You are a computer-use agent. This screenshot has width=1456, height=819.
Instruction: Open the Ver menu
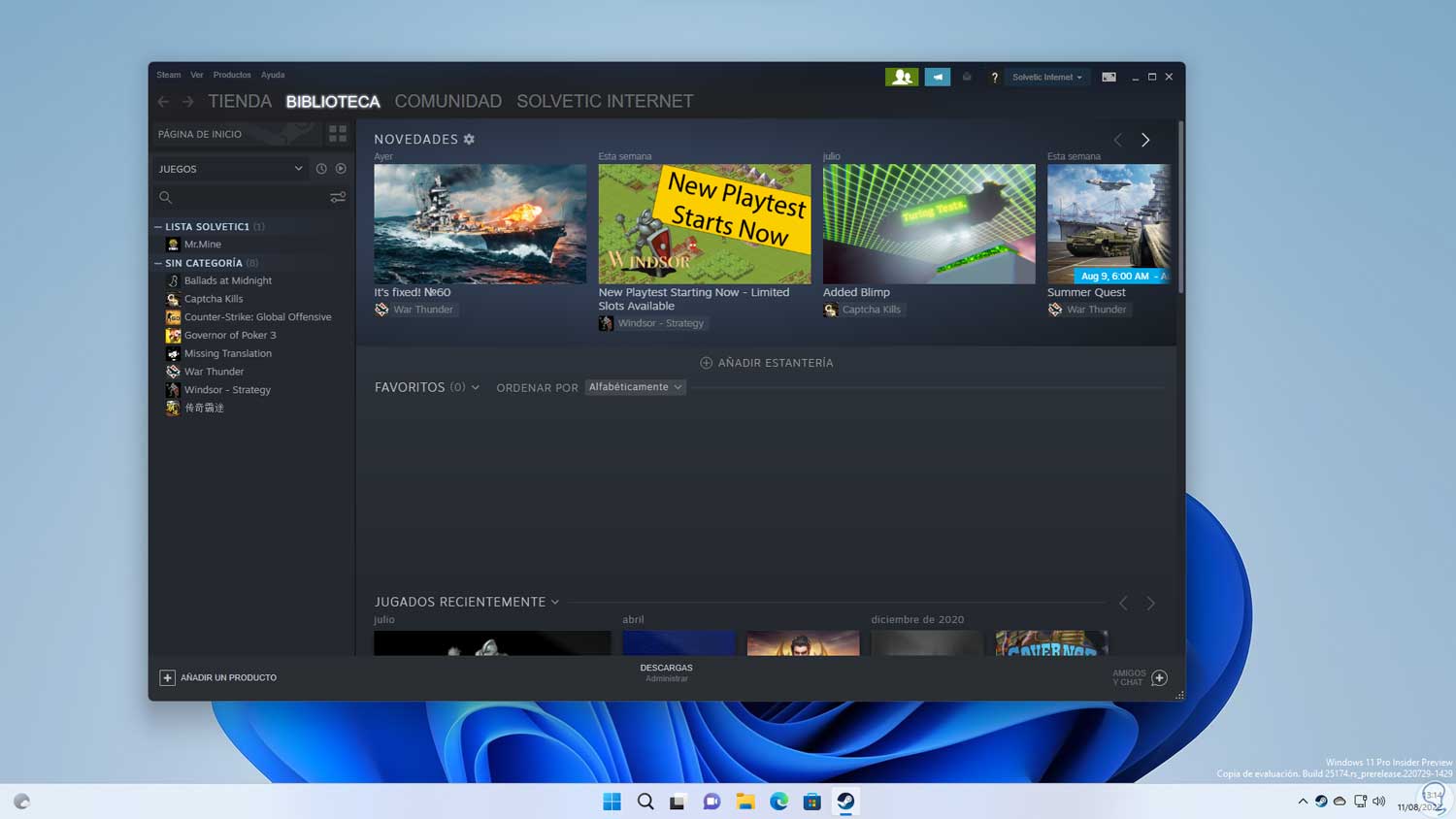coord(197,75)
